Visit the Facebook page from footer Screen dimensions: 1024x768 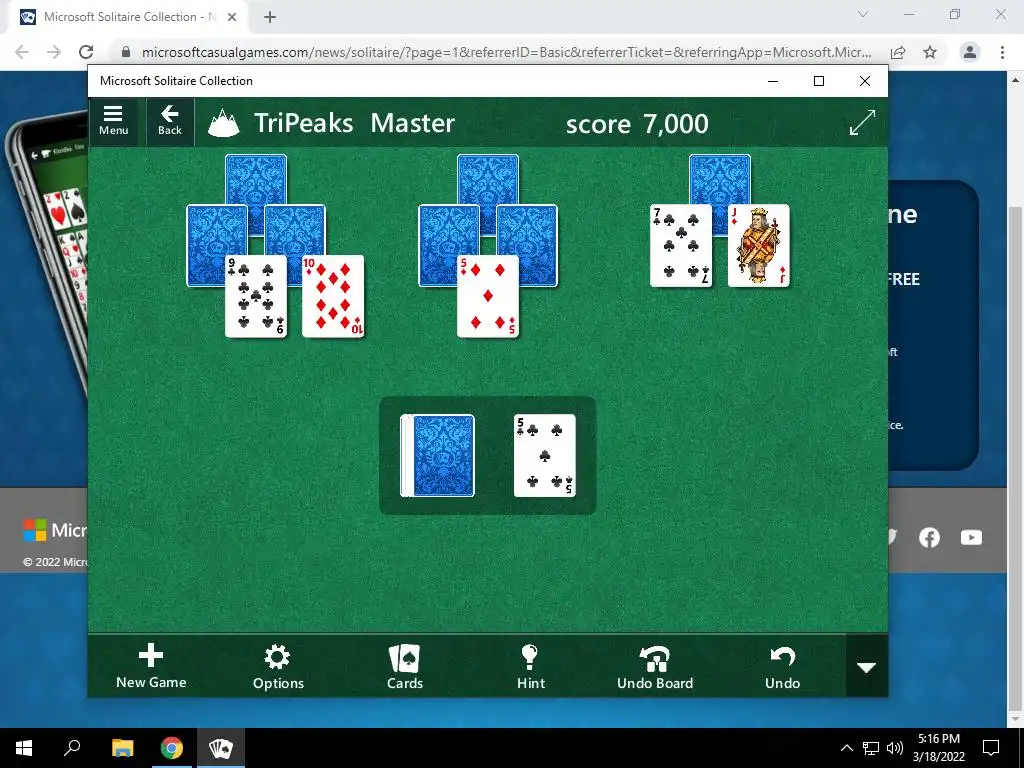929,537
